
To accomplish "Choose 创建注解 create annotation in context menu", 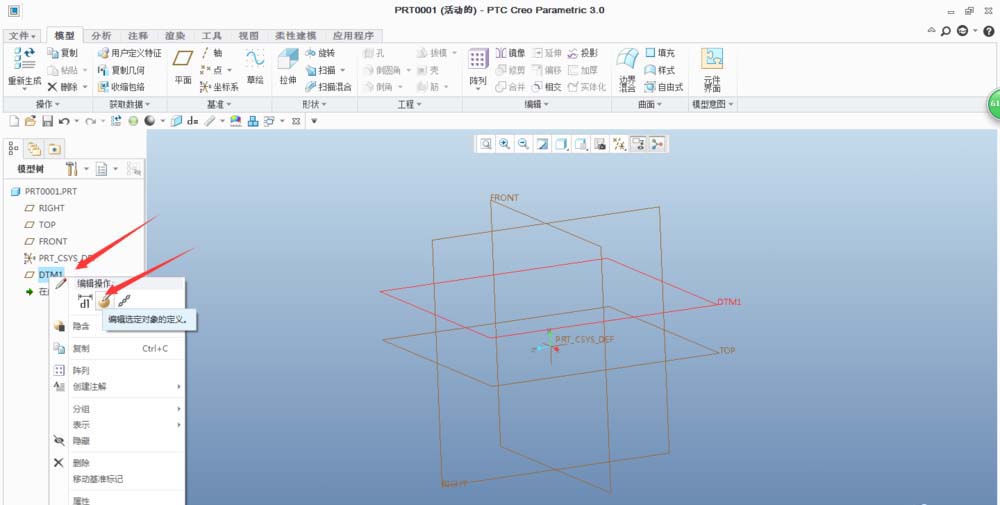I will tap(117, 386).
